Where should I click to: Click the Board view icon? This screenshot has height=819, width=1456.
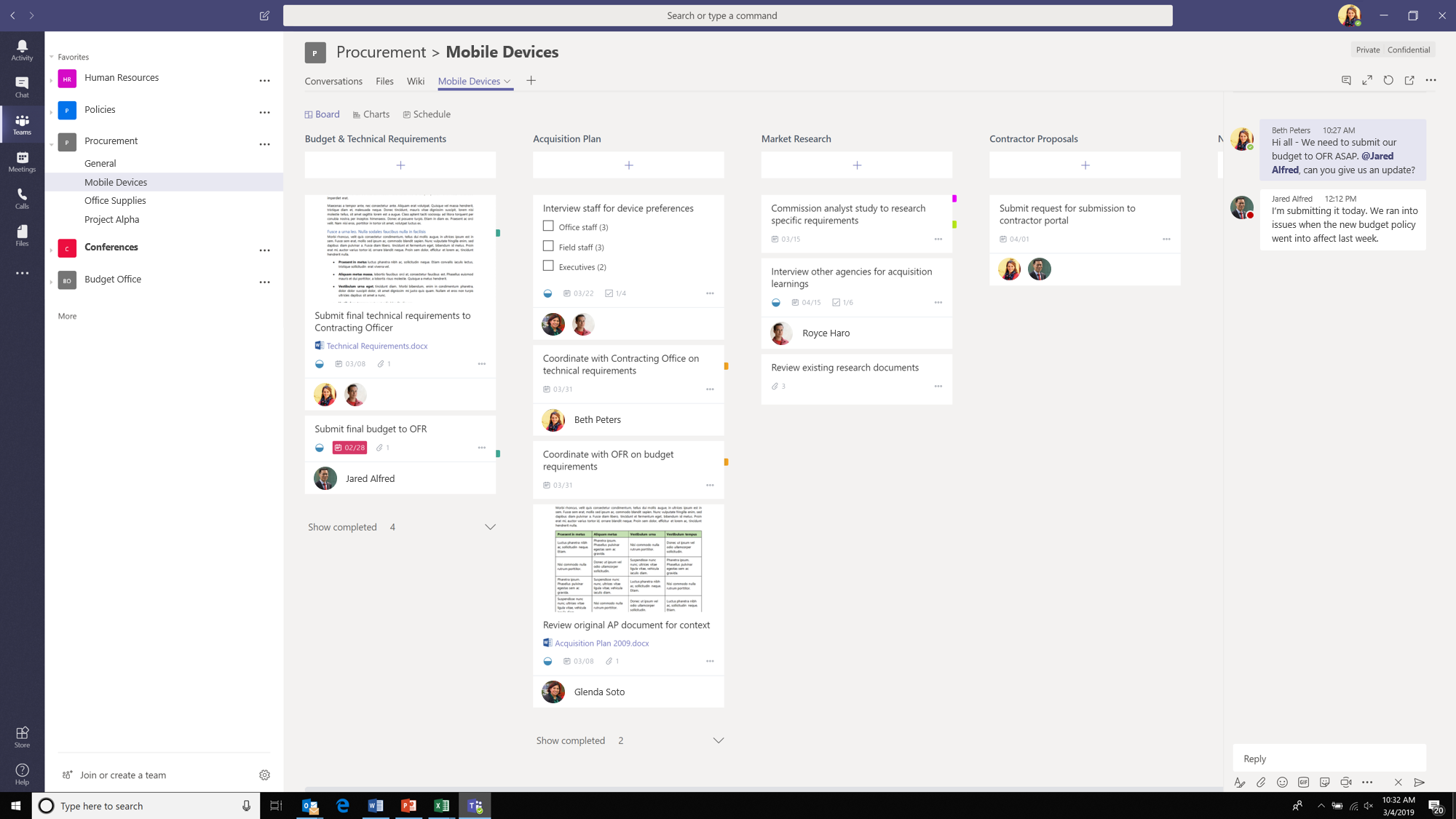click(308, 114)
